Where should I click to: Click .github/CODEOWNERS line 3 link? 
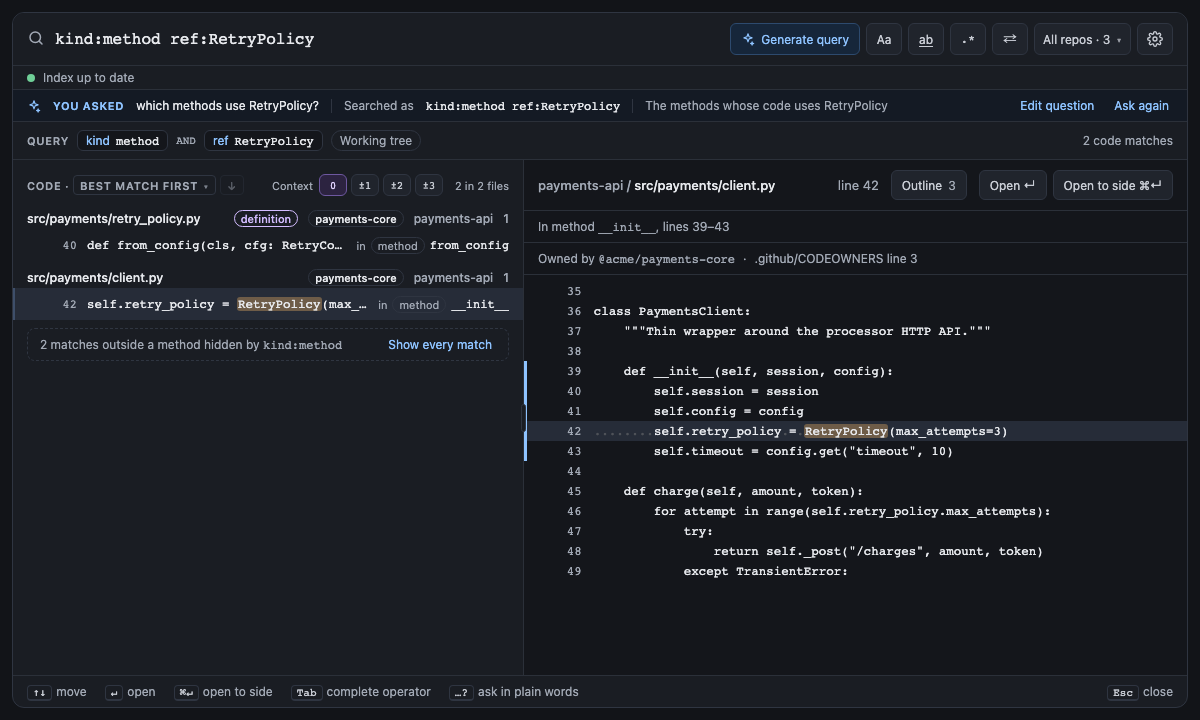pyautogui.click(x=836, y=259)
